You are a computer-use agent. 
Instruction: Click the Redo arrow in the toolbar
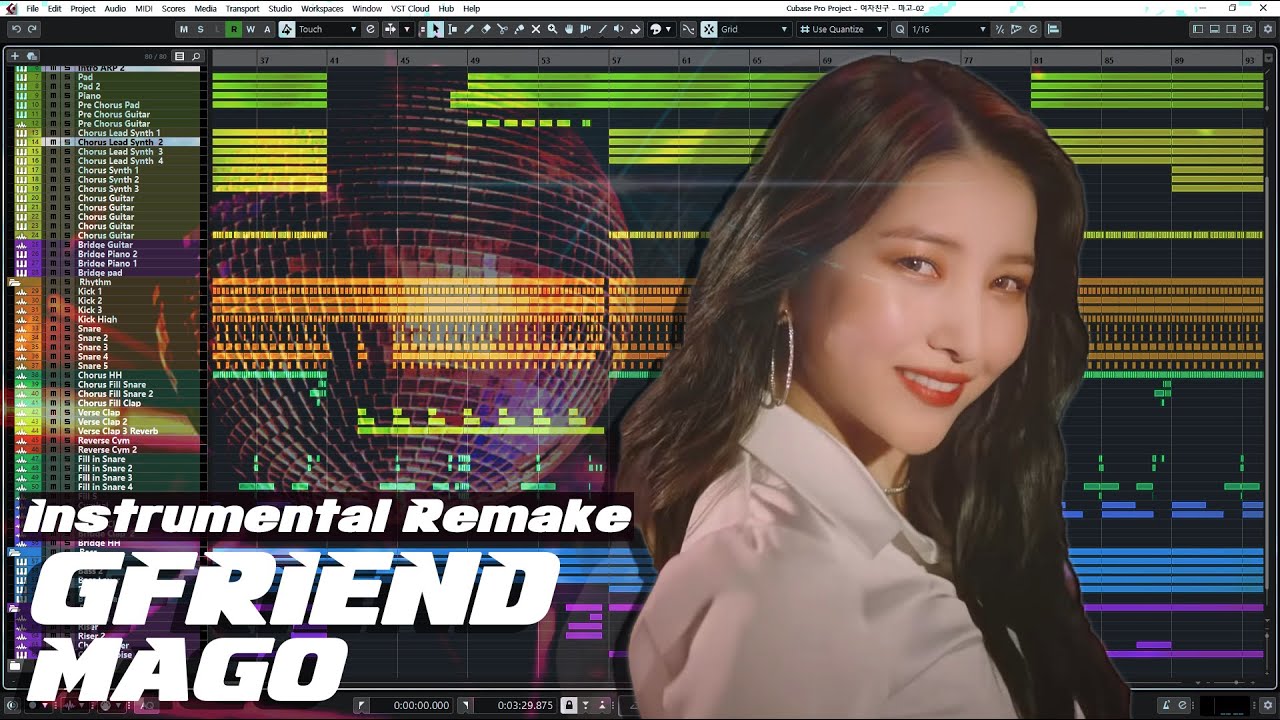[32, 29]
